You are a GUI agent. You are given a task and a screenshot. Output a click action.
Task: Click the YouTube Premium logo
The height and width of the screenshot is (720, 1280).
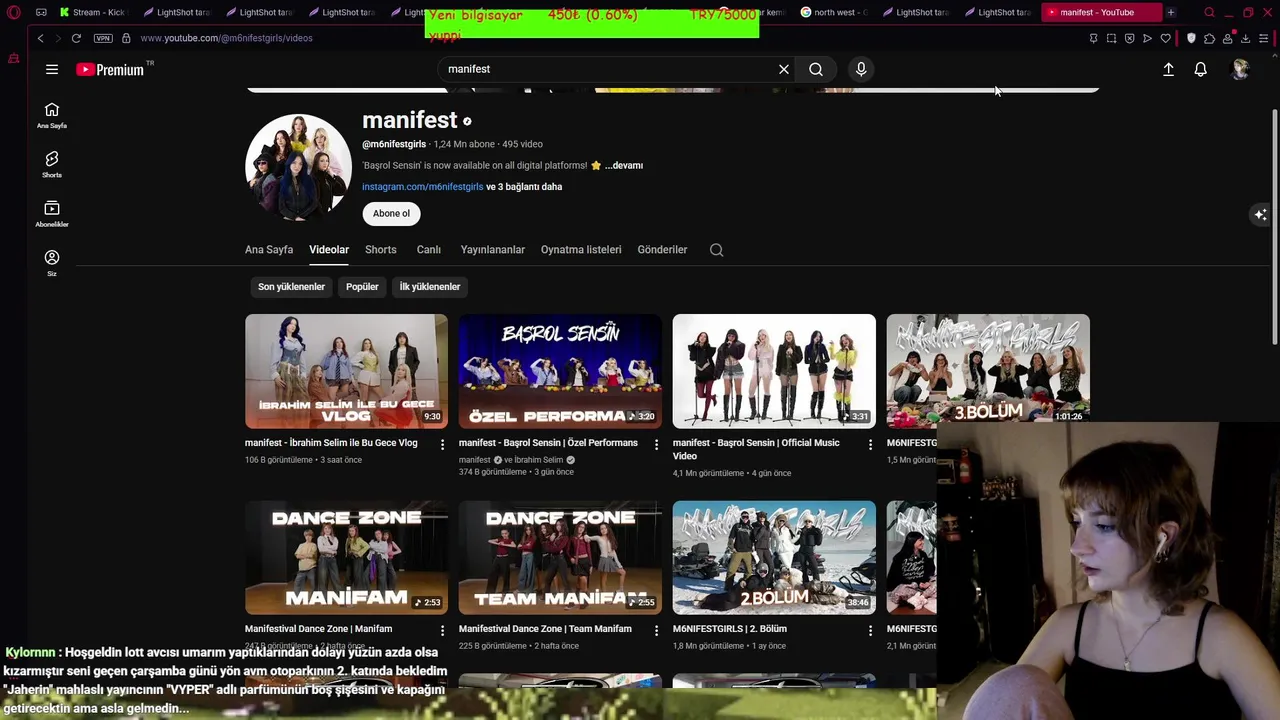point(110,69)
